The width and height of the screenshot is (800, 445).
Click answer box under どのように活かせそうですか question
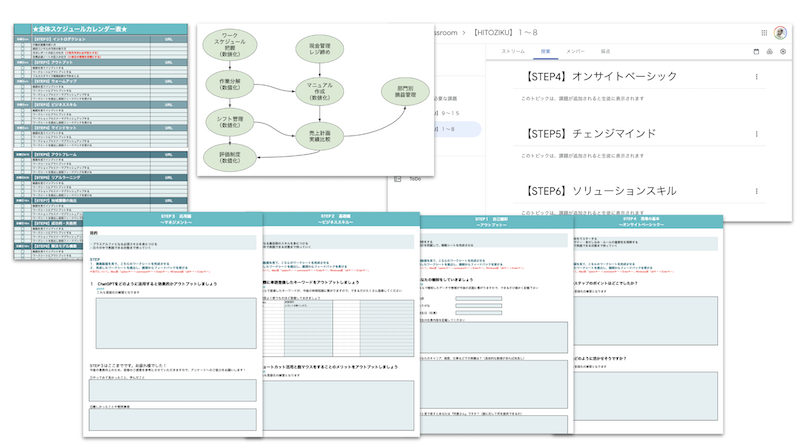click(x=645, y=396)
